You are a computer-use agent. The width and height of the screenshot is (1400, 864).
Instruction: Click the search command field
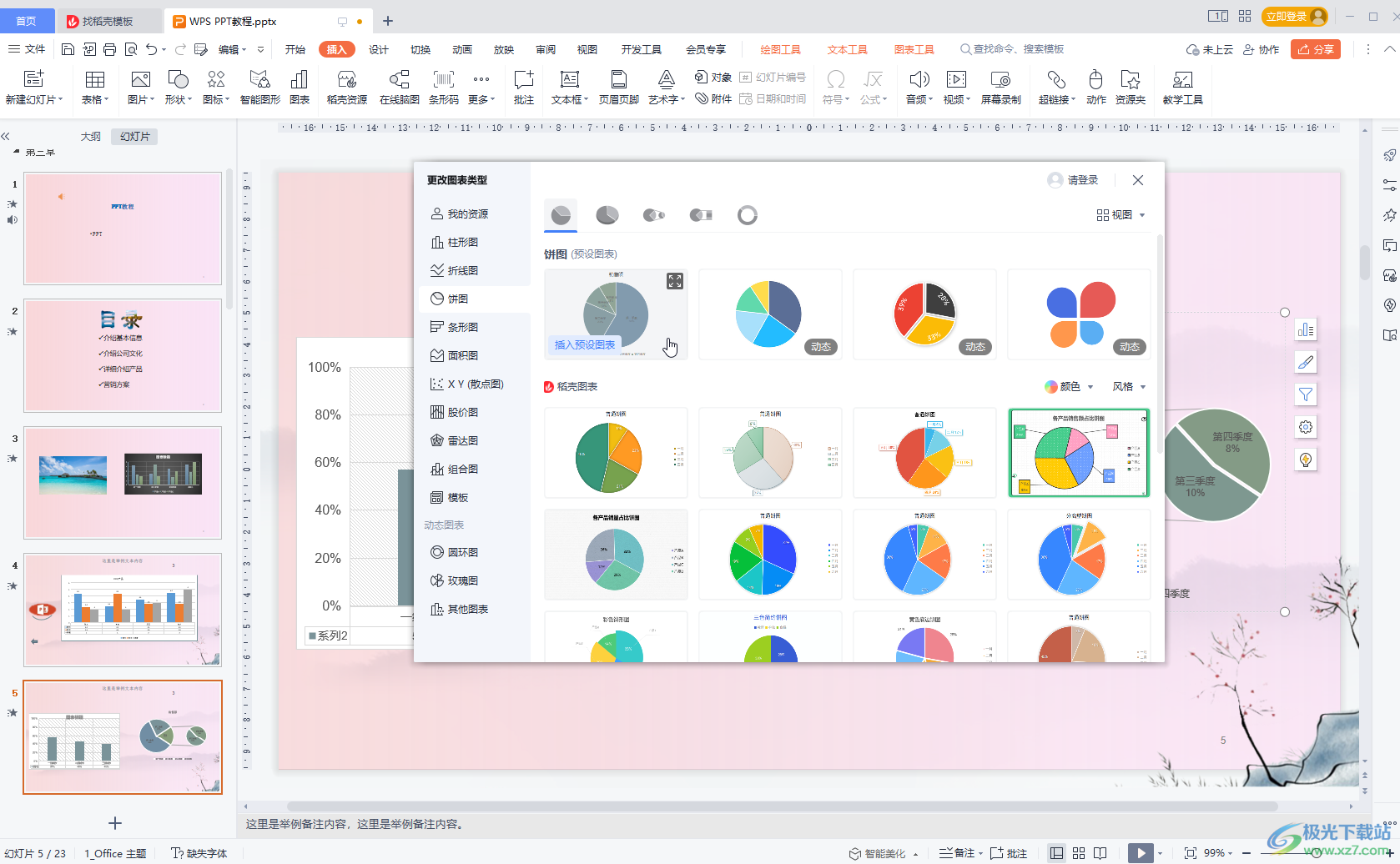click(x=1012, y=49)
